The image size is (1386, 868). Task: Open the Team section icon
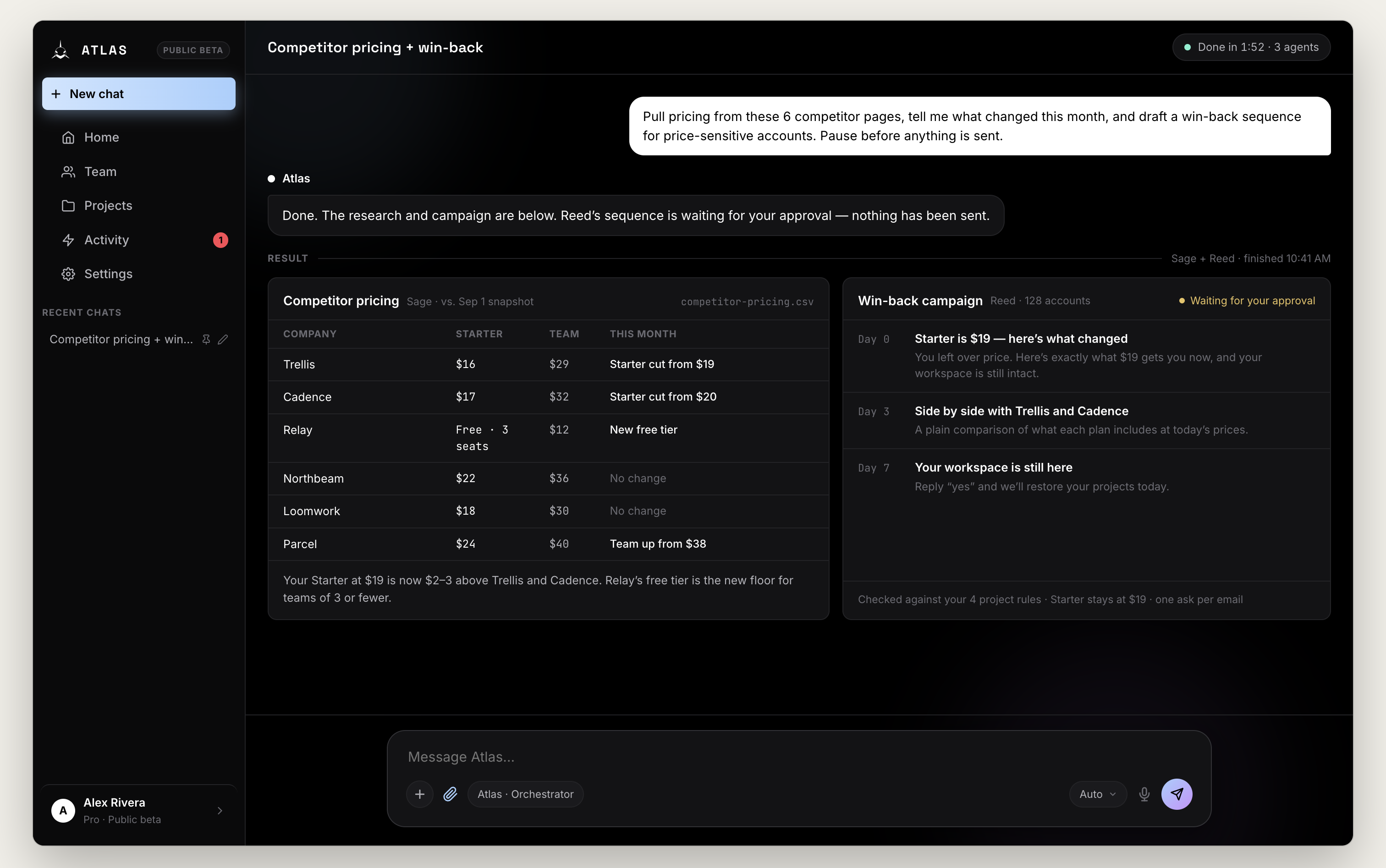pyautogui.click(x=68, y=172)
